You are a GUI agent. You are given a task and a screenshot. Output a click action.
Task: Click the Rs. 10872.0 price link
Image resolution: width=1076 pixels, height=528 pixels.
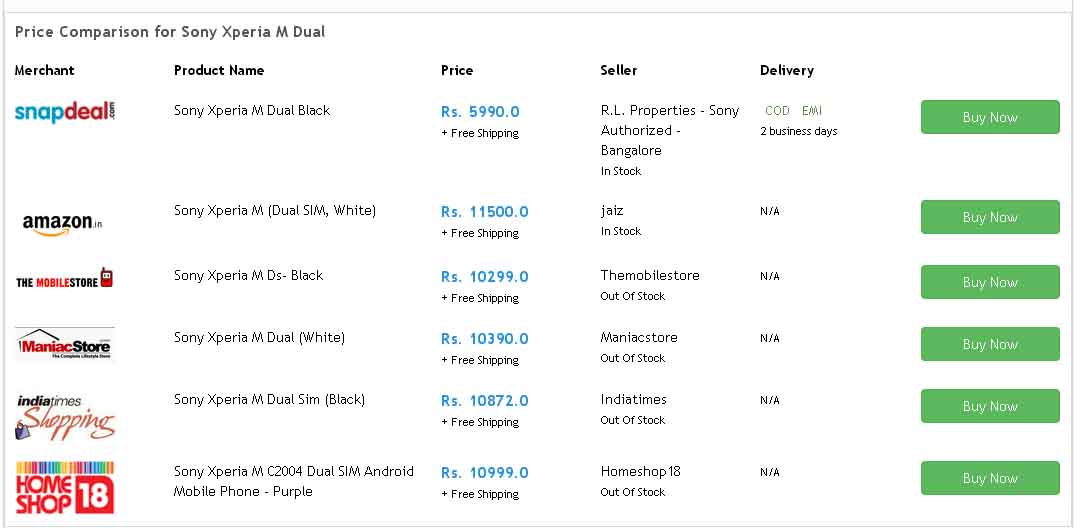tap(484, 400)
